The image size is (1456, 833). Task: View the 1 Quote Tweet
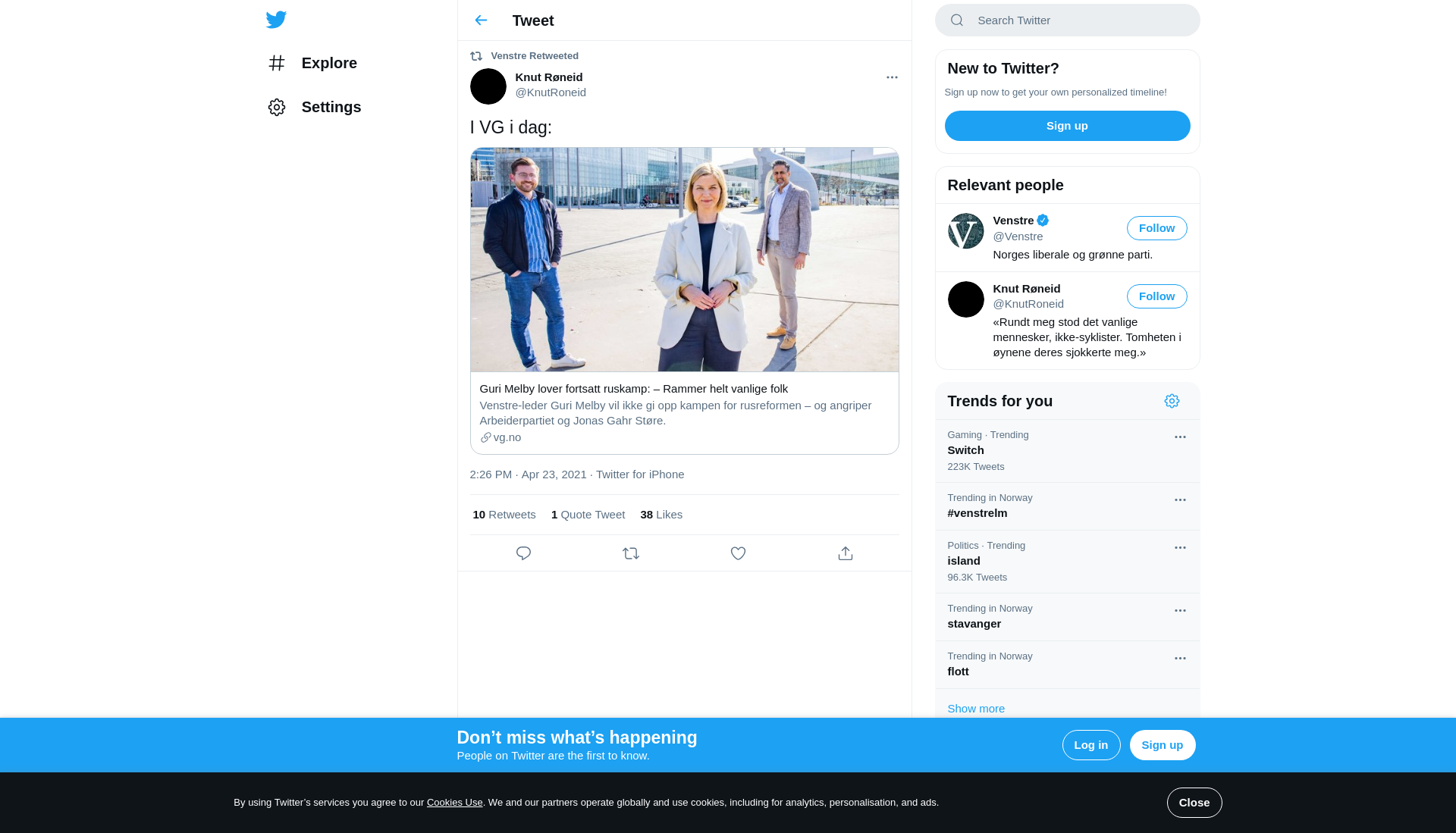click(588, 515)
